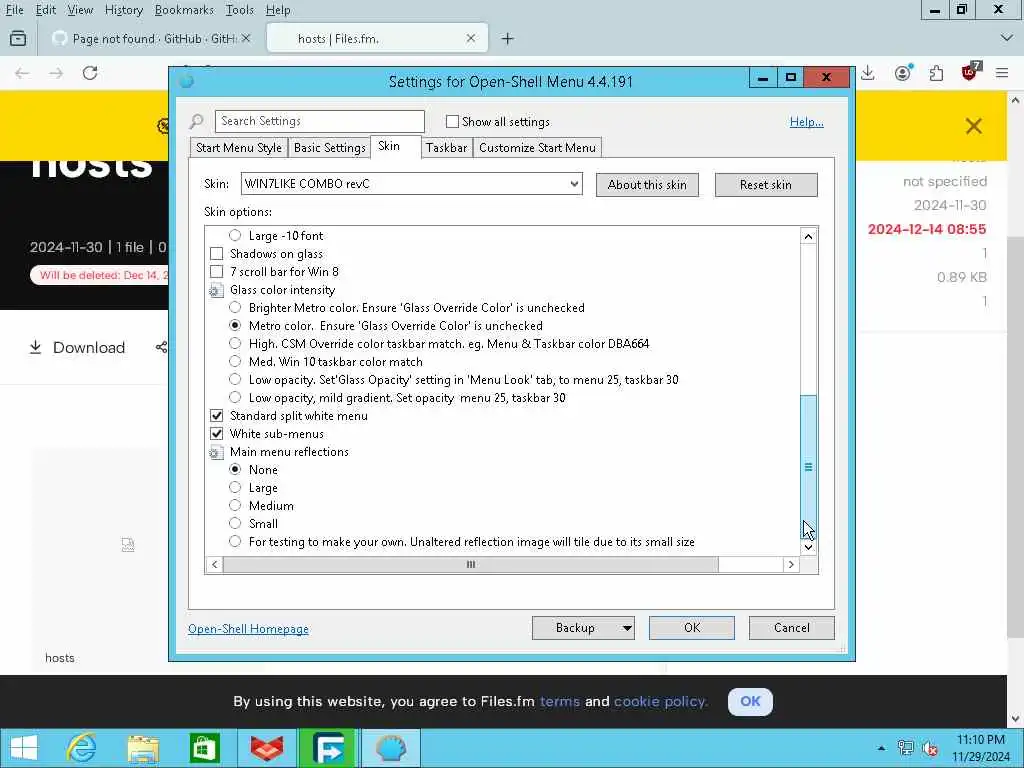Open the Firefox Tools menu

click(x=240, y=10)
